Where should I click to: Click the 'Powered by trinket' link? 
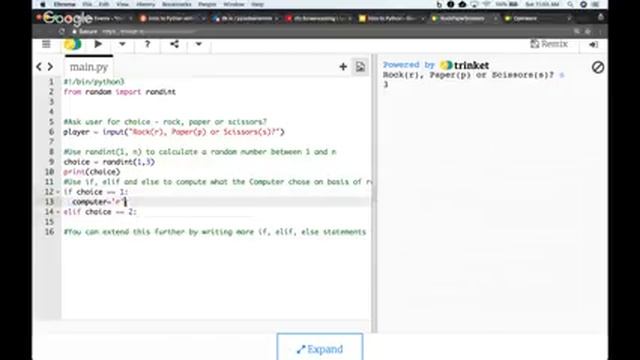tap(436, 65)
